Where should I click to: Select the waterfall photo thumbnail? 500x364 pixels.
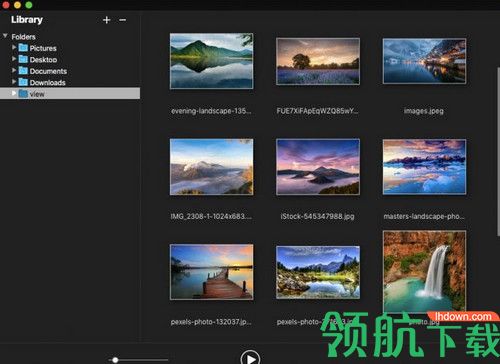point(424,272)
